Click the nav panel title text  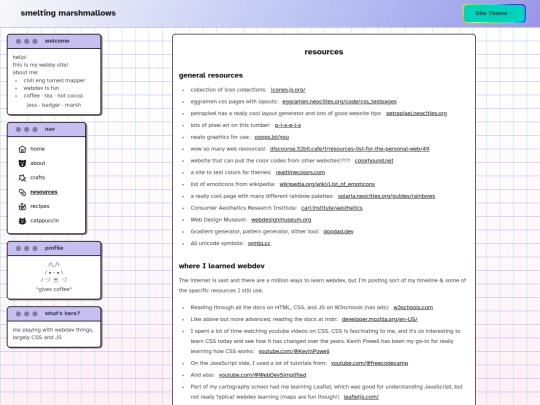[50, 129]
